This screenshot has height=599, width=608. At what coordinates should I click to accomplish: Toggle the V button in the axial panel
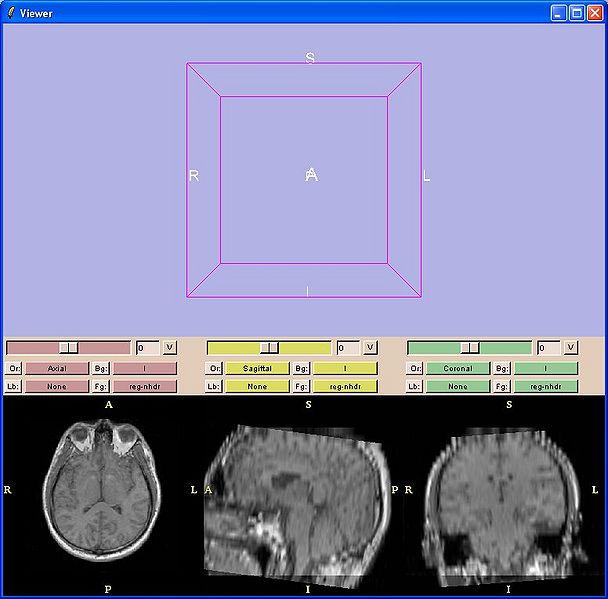pos(169,348)
